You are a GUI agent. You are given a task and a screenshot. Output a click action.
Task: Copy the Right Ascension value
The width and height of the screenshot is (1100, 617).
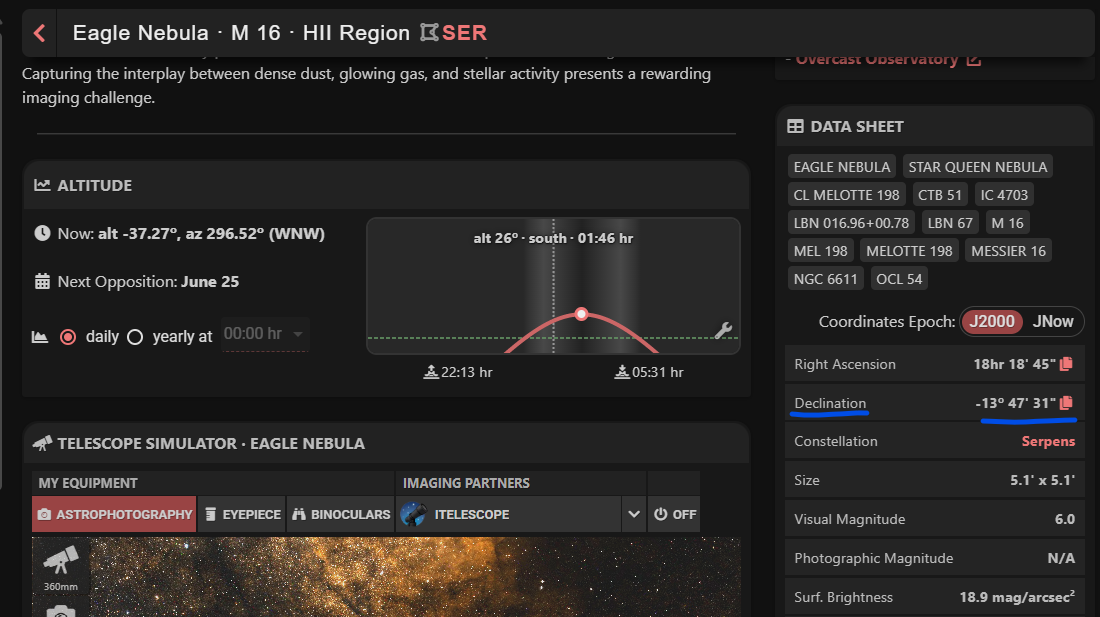click(x=1066, y=364)
